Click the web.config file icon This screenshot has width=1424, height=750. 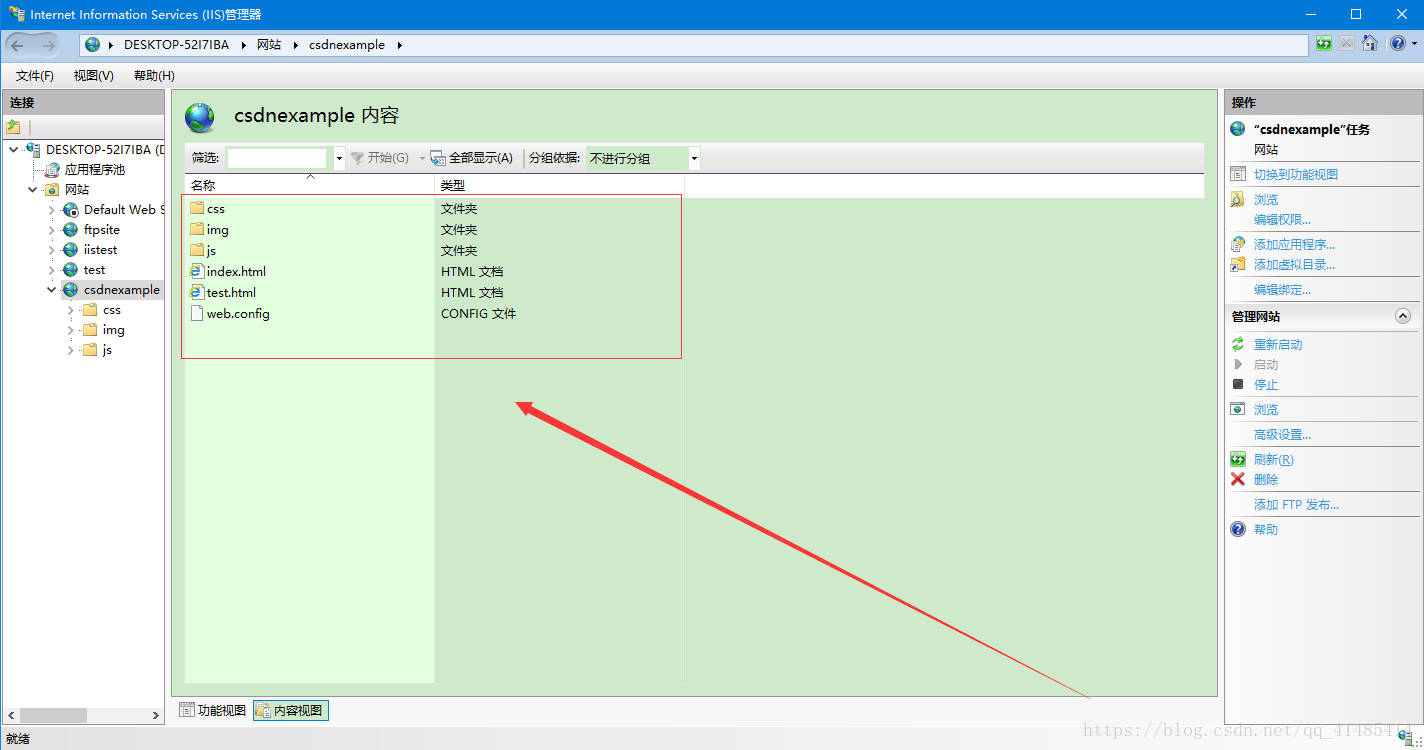[197, 313]
